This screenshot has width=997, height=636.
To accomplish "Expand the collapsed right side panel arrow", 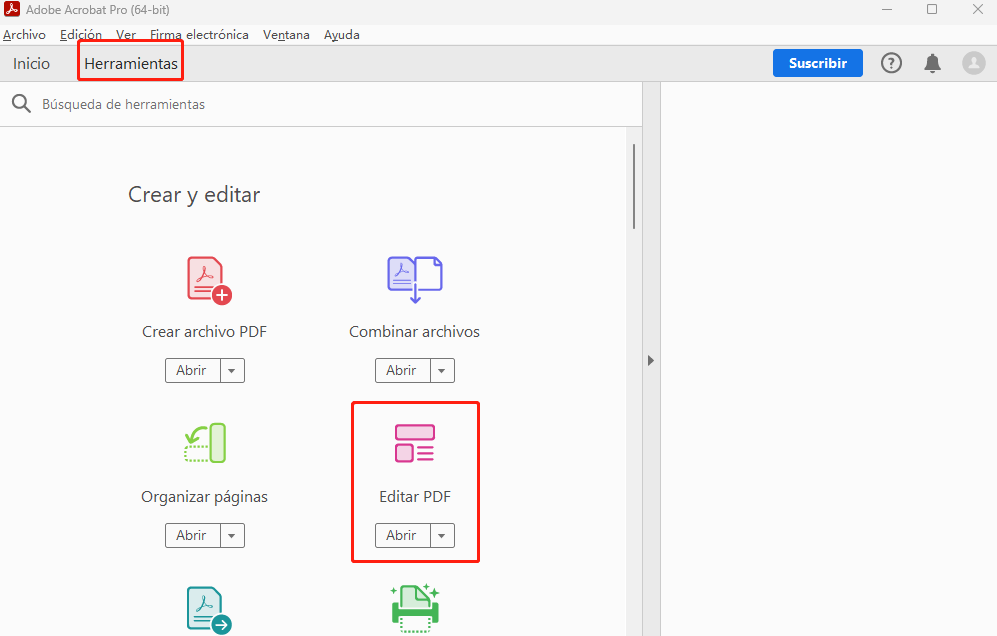I will [650, 359].
